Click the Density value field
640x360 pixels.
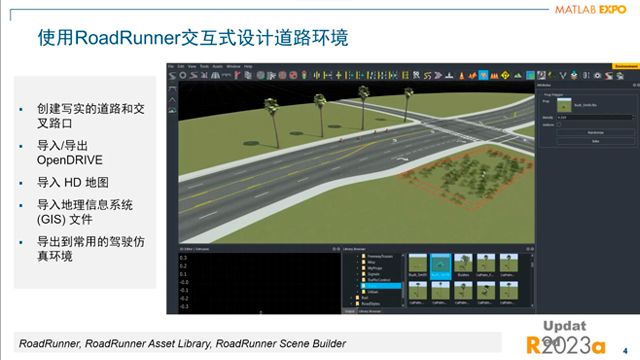tap(594, 117)
